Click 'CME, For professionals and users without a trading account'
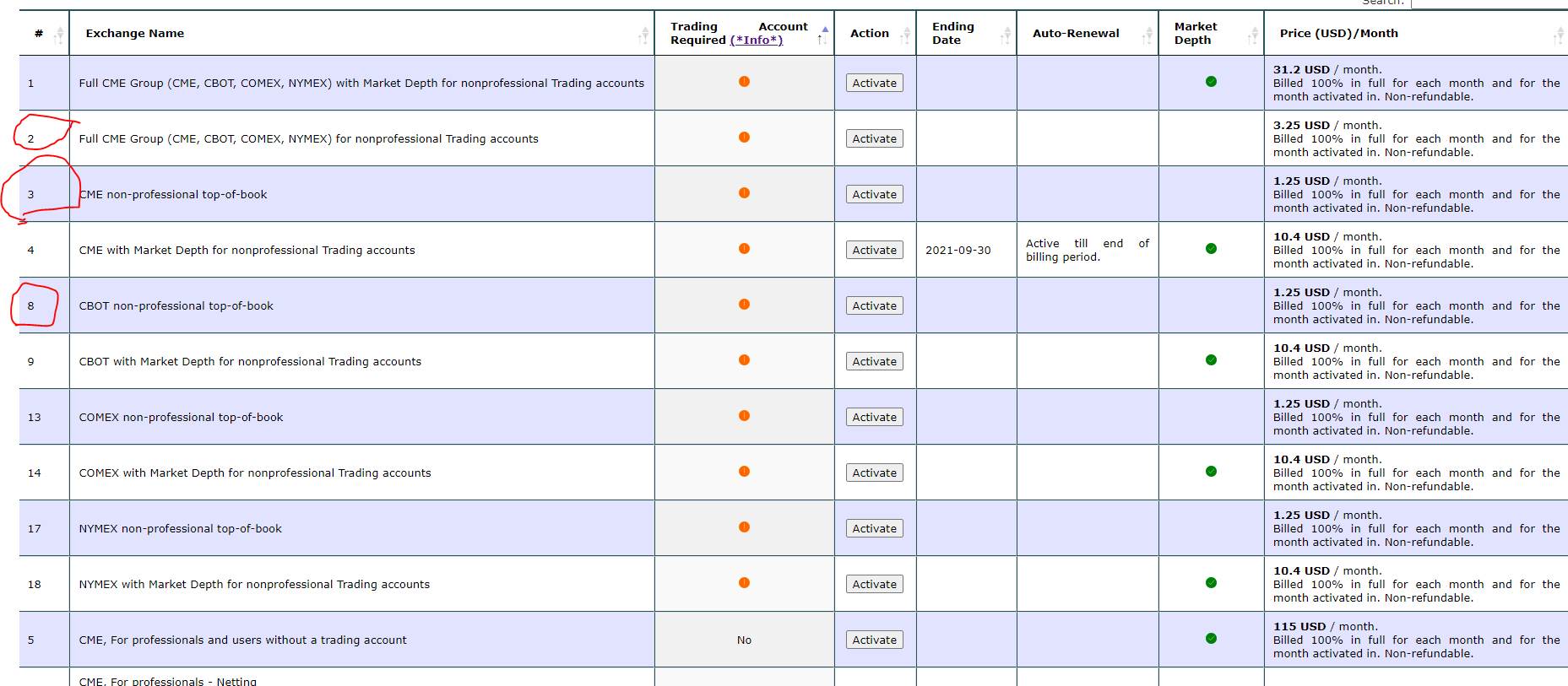The width and height of the screenshot is (1568, 686). [243, 640]
